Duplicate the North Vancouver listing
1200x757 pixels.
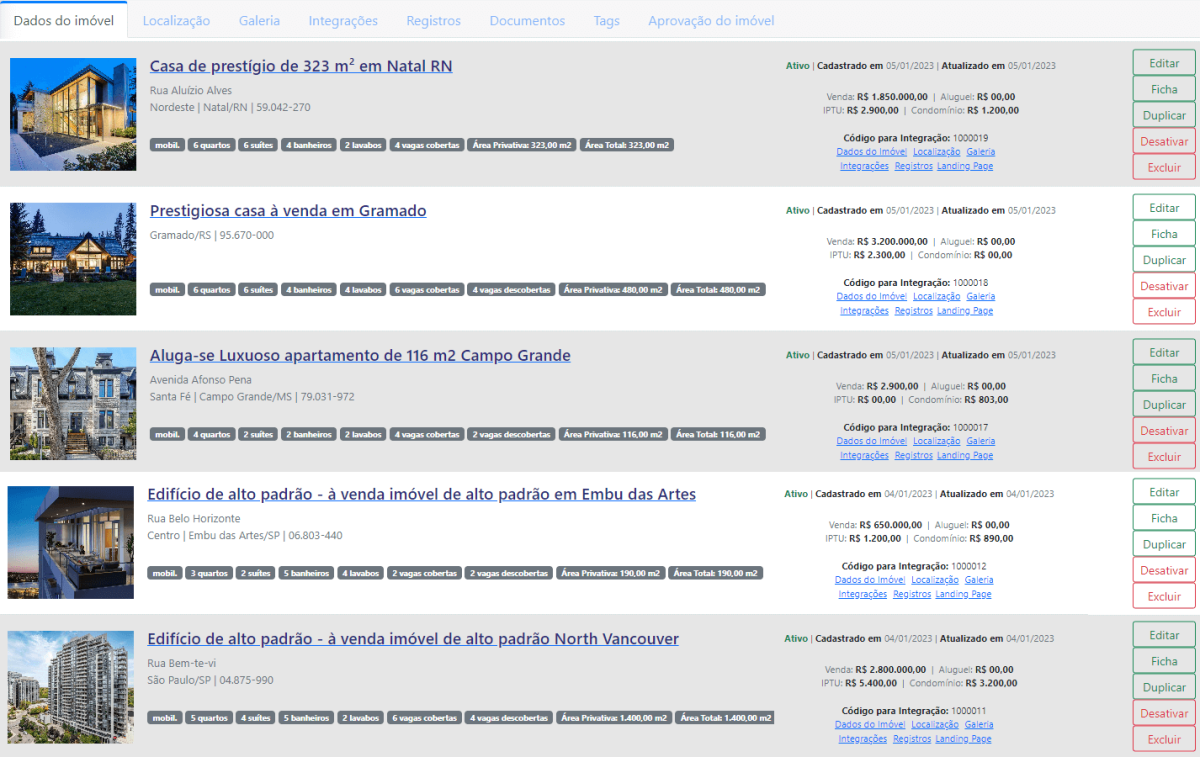pyautogui.click(x=1164, y=687)
